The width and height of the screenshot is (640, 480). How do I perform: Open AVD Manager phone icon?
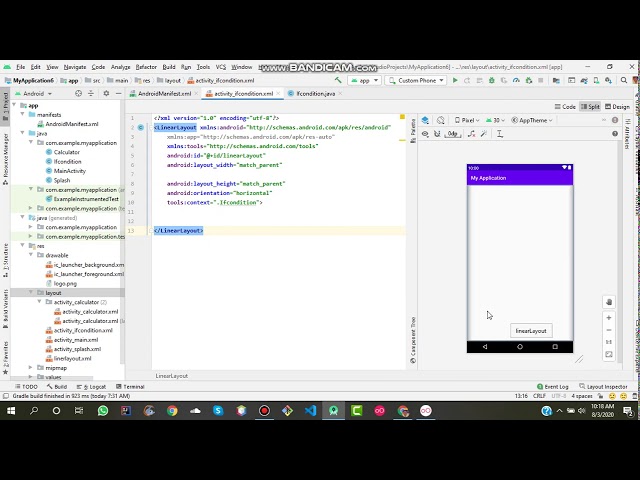(596, 80)
